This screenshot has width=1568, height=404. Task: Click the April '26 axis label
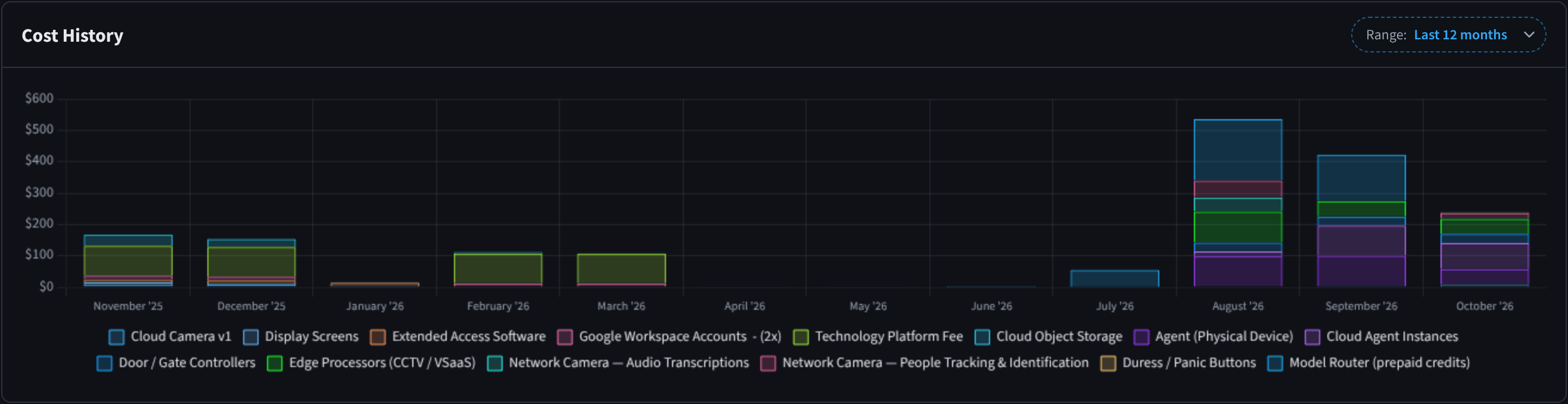[745, 306]
